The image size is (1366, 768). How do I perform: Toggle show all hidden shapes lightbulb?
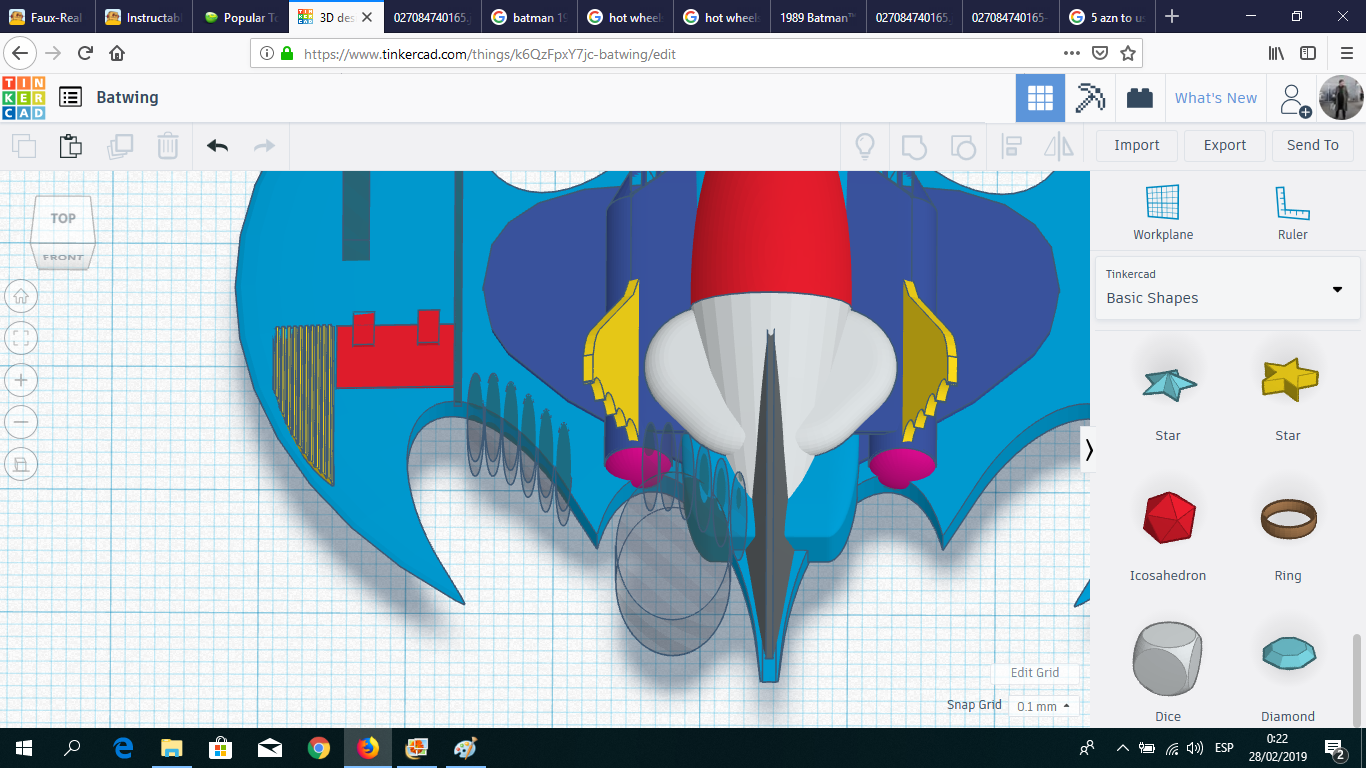click(865, 146)
